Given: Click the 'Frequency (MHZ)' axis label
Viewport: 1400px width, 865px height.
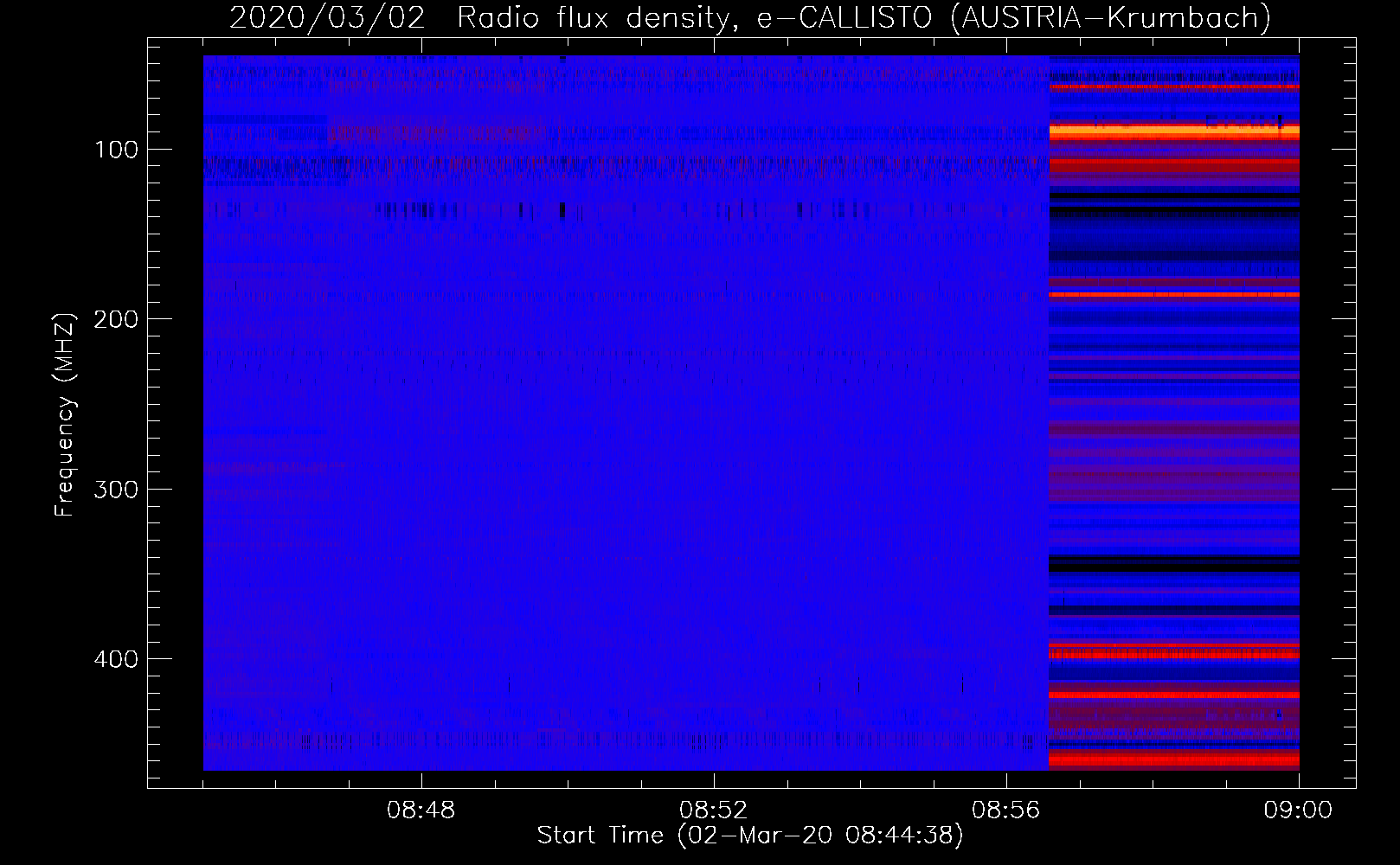Looking at the screenshot, I should [65, 415].
